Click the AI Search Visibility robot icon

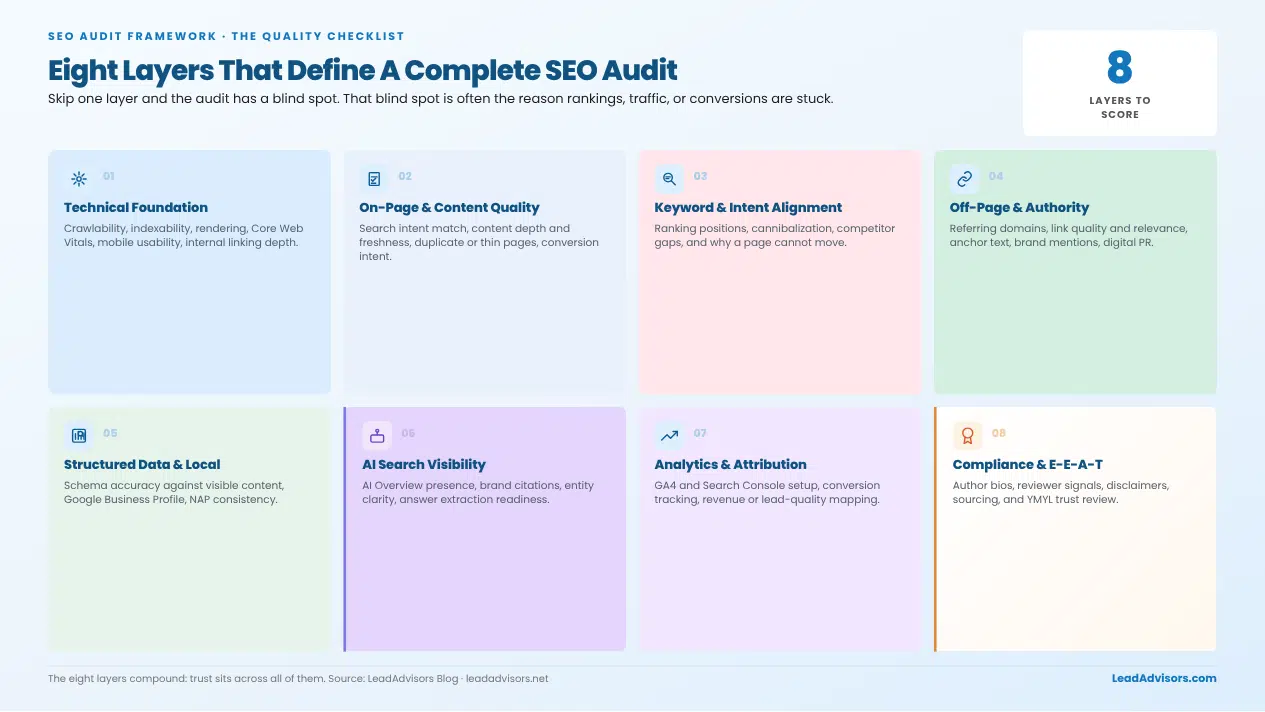pos(377,435)
